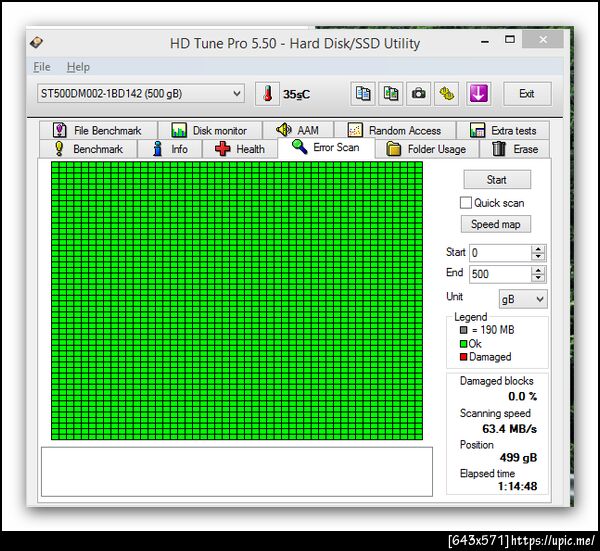The width and height of the screenshot is (600, 551).
Task: Click the red Damaged legend swatch
Action: (x=463, y=357)
